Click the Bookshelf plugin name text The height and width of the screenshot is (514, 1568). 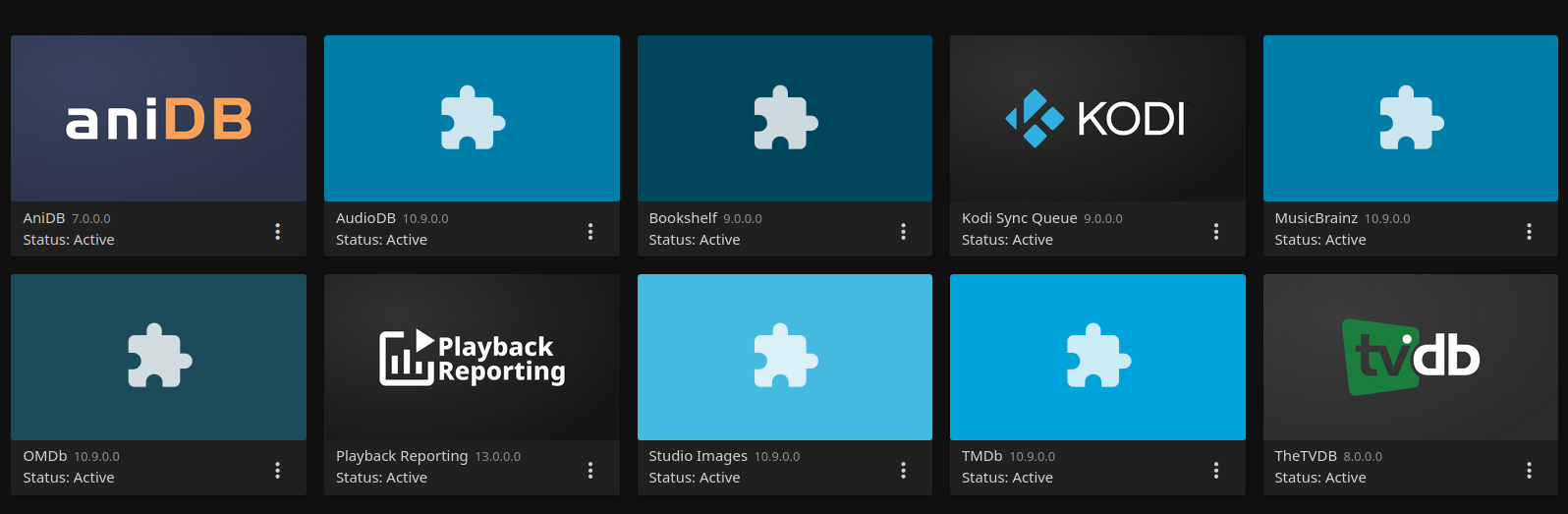[x=683, y=218]
